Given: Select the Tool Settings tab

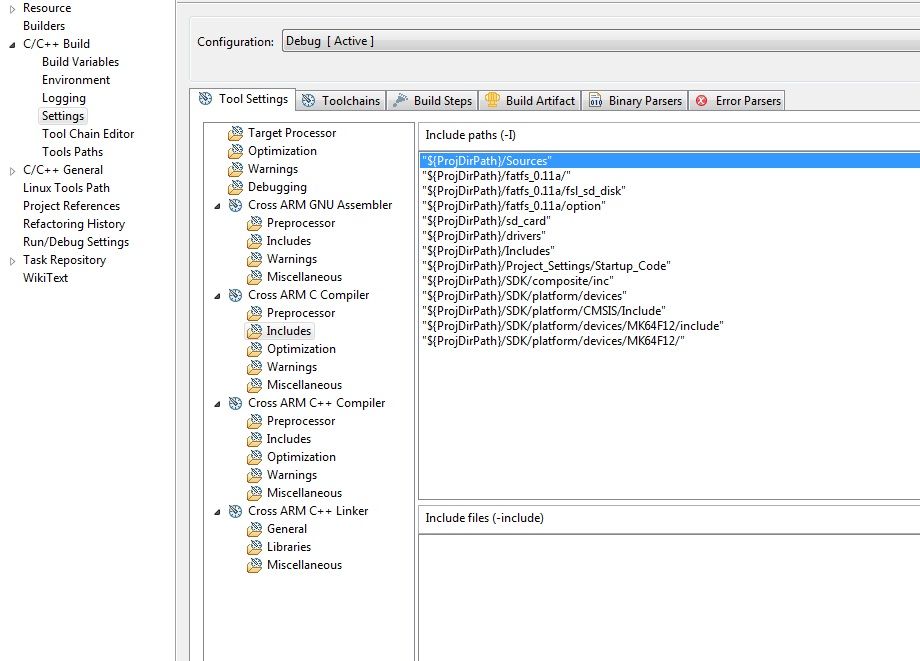Looking at the screenshot, I should [x=243, y=99].
